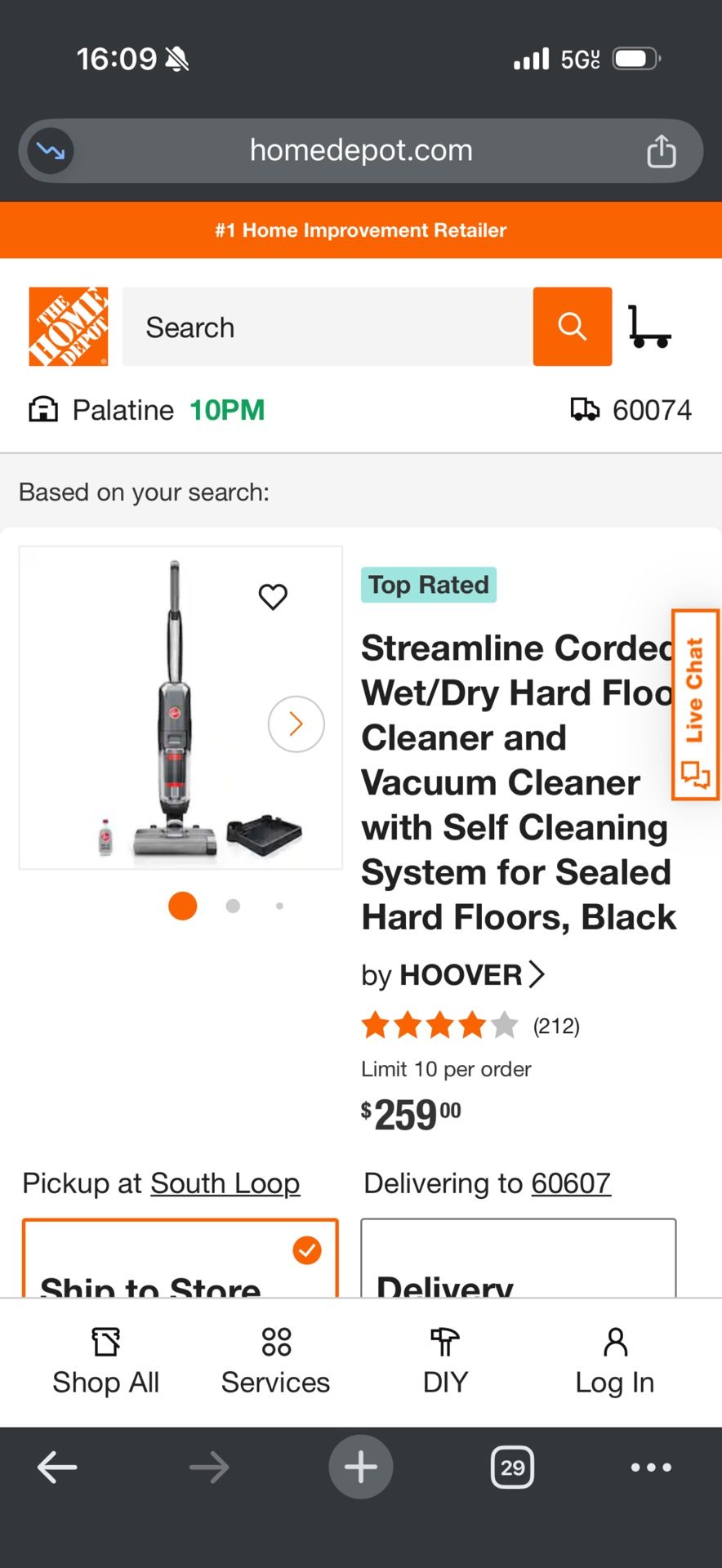Open the HOOVER brand page
This screenshot has width=722, height=1568.
(461, 975)
